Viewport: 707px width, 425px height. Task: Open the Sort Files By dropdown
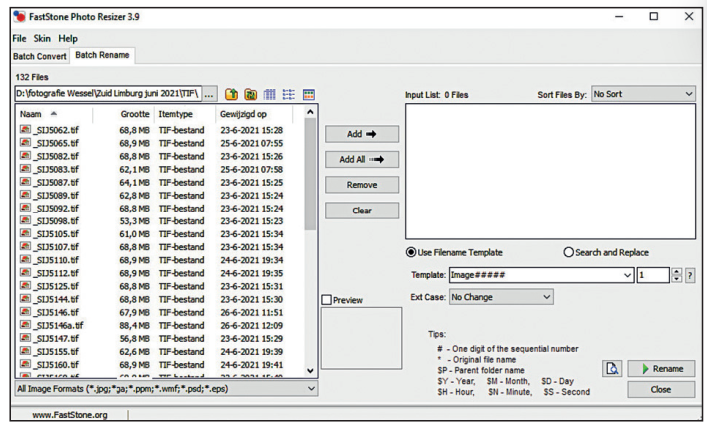[x=642, y=94]
